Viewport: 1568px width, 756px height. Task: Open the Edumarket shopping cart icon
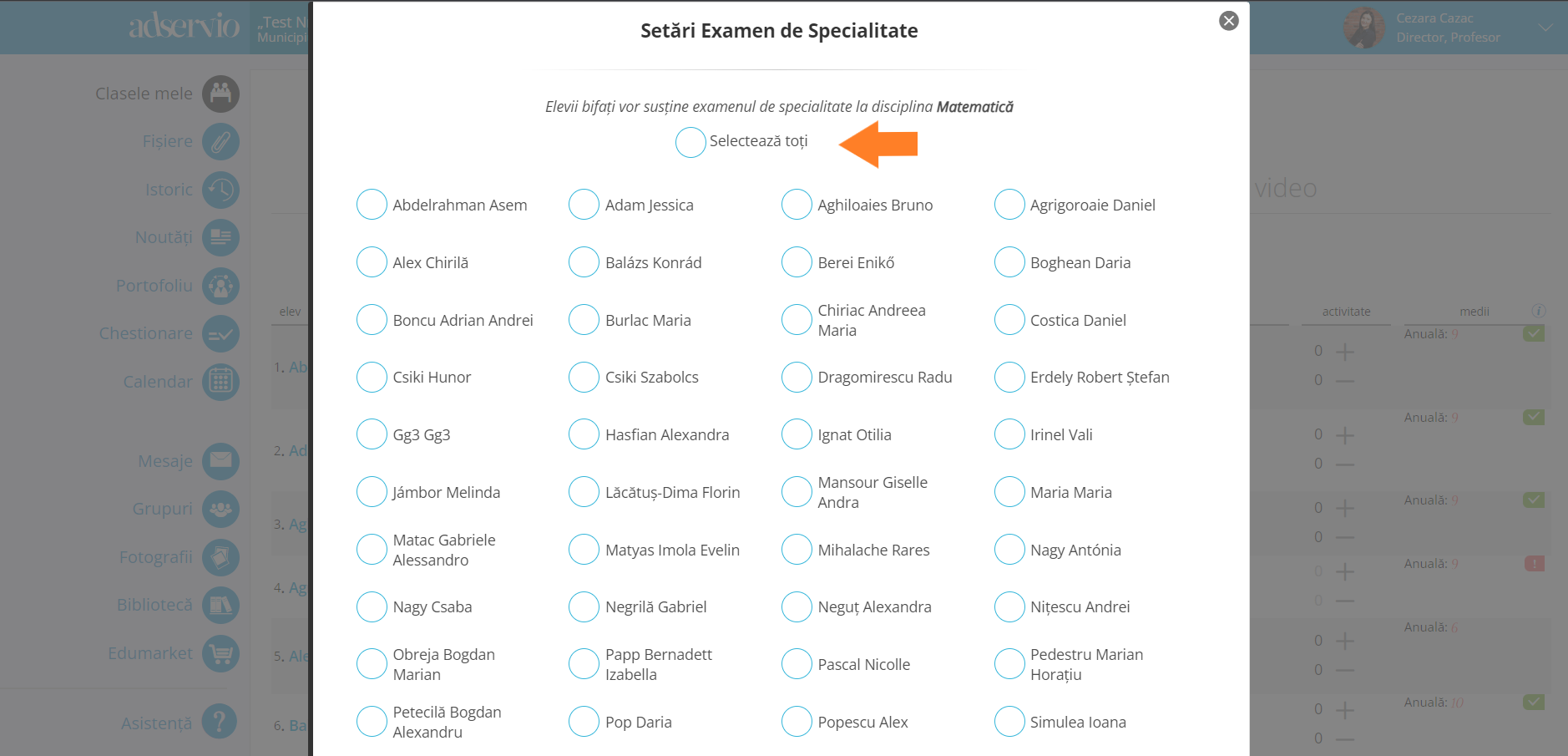[220, 653]
